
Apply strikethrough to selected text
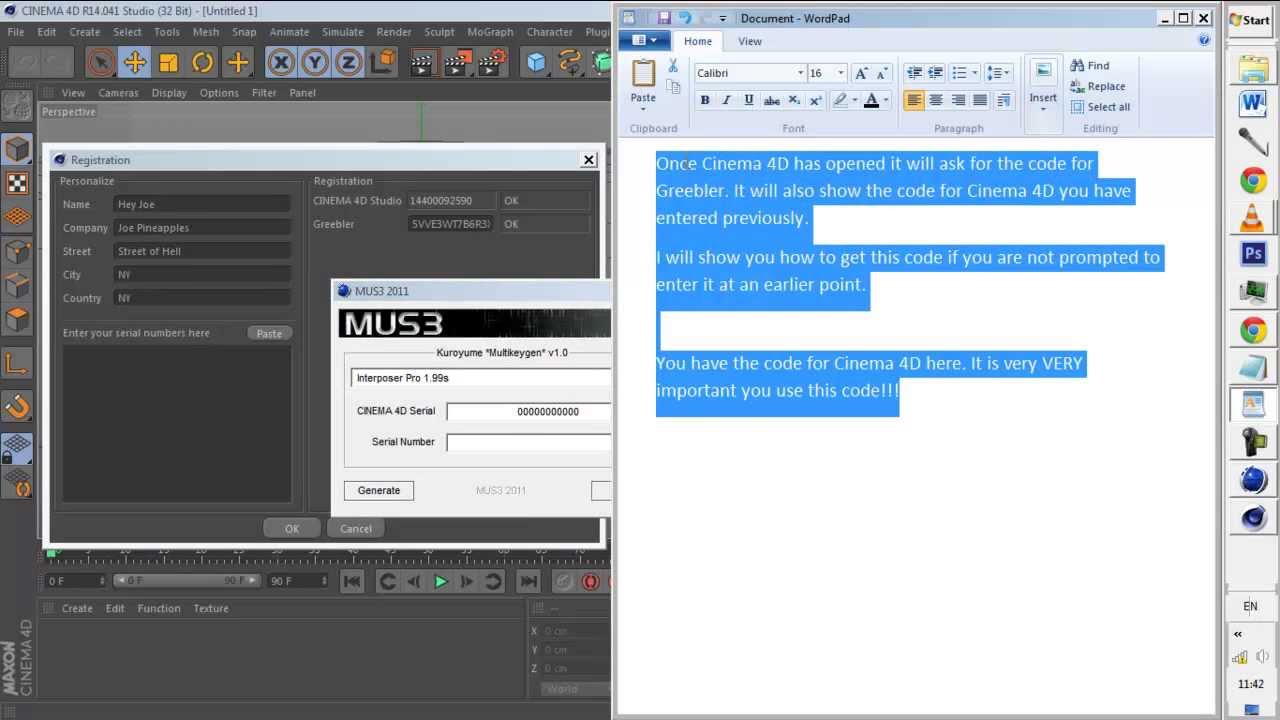(x=771, y=100)
